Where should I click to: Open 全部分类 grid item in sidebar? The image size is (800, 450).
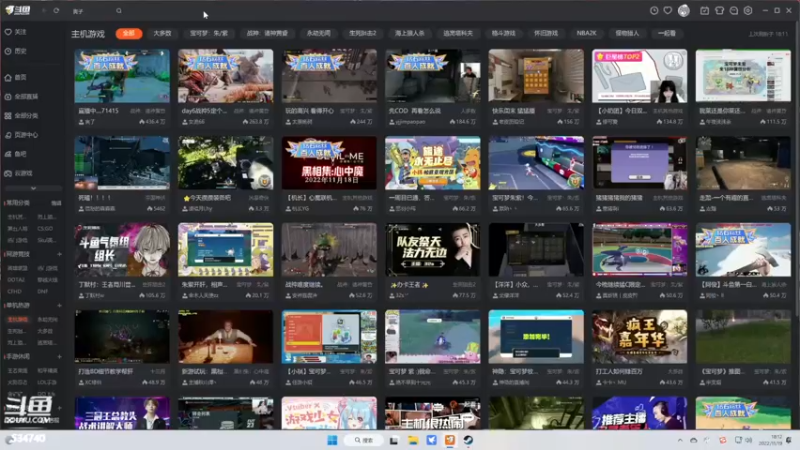21,116
